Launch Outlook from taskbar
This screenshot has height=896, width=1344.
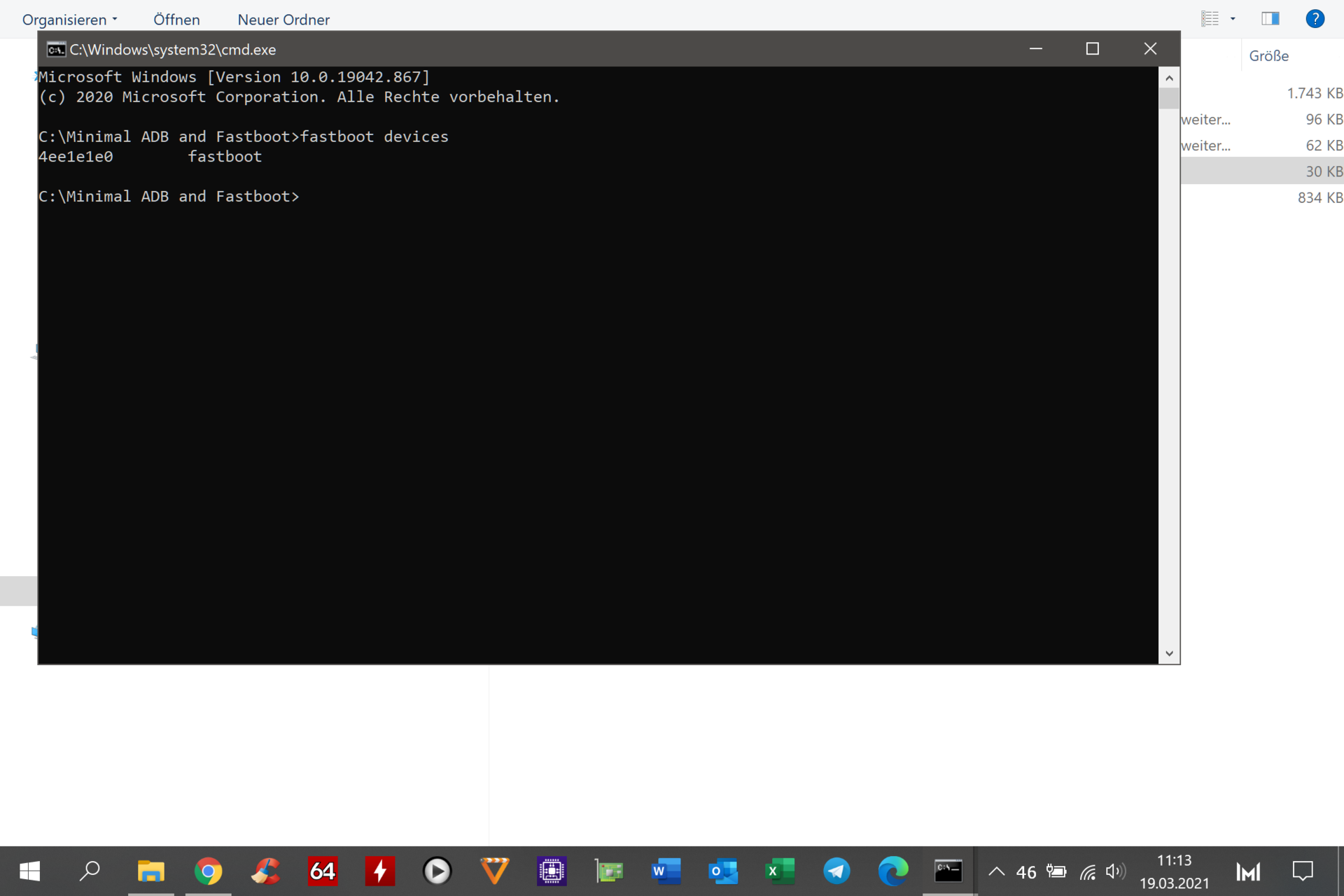coord(723,871)
